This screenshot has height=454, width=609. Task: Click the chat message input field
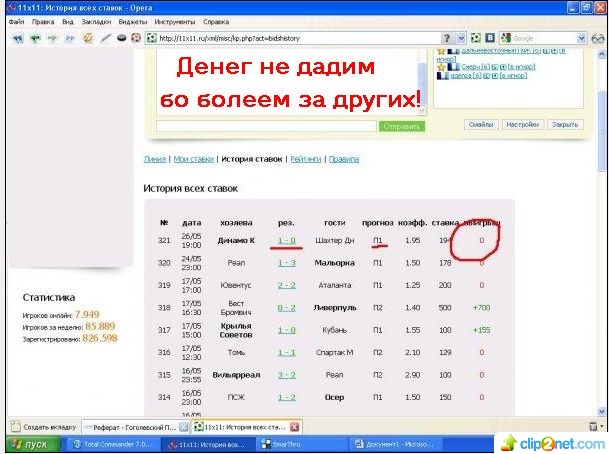(x=267, y=126)
